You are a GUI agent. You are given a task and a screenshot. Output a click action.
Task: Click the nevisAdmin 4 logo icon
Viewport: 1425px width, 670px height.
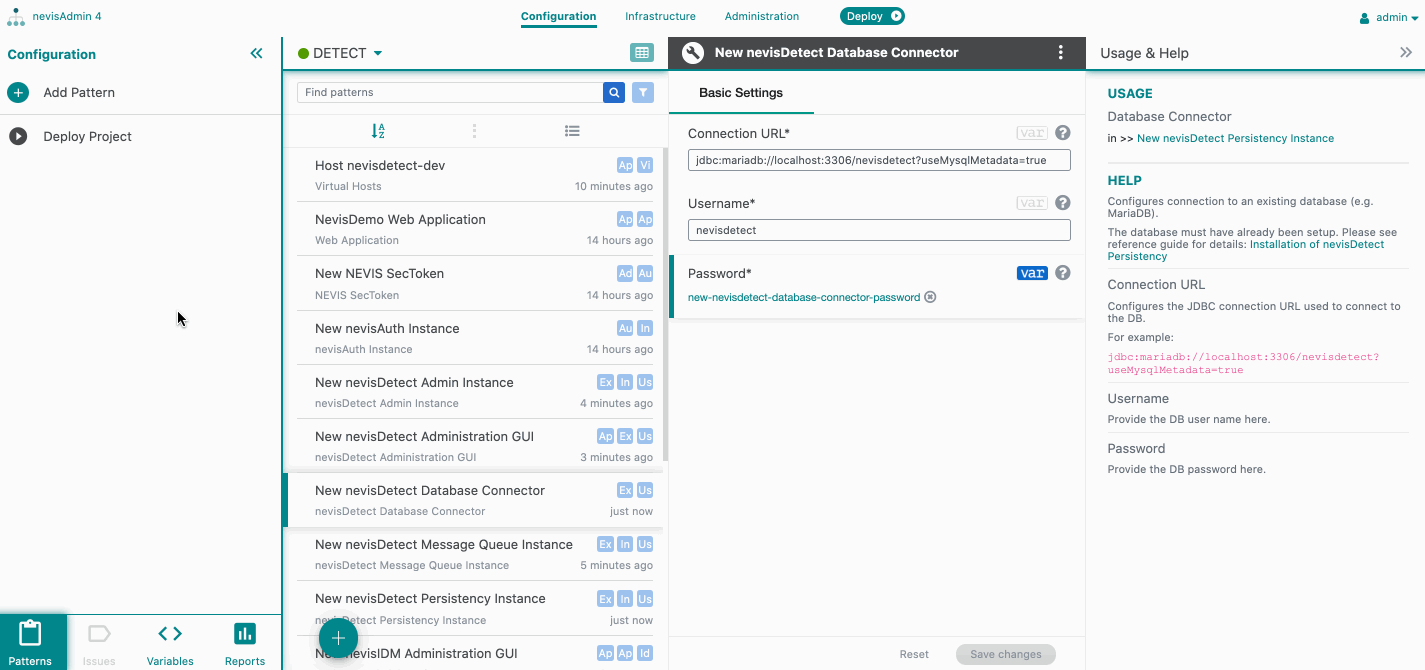pos(17,16)
